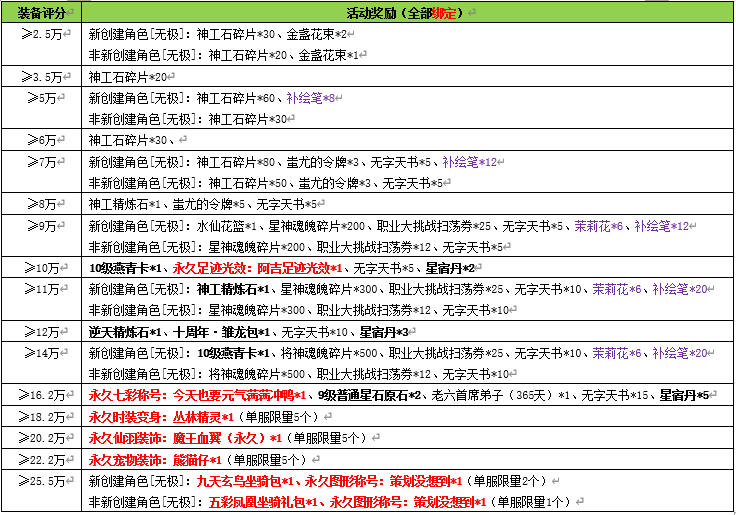
Task: Click 星神魂魄碎片*300 in the 非新创建角色 line
Action: click(x=257, y=310)
